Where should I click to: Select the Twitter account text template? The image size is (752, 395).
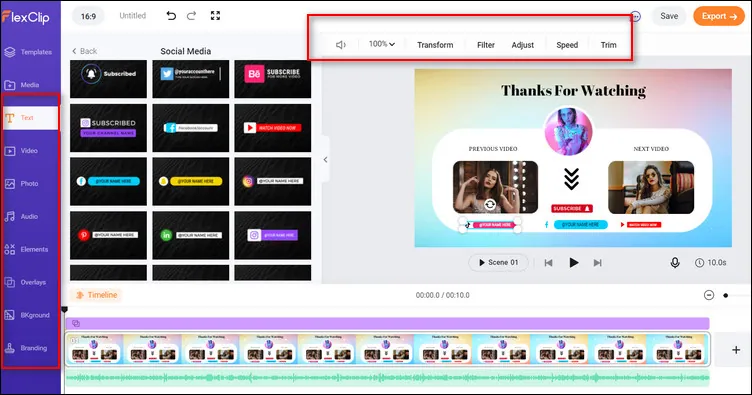[x=191, y=79]
